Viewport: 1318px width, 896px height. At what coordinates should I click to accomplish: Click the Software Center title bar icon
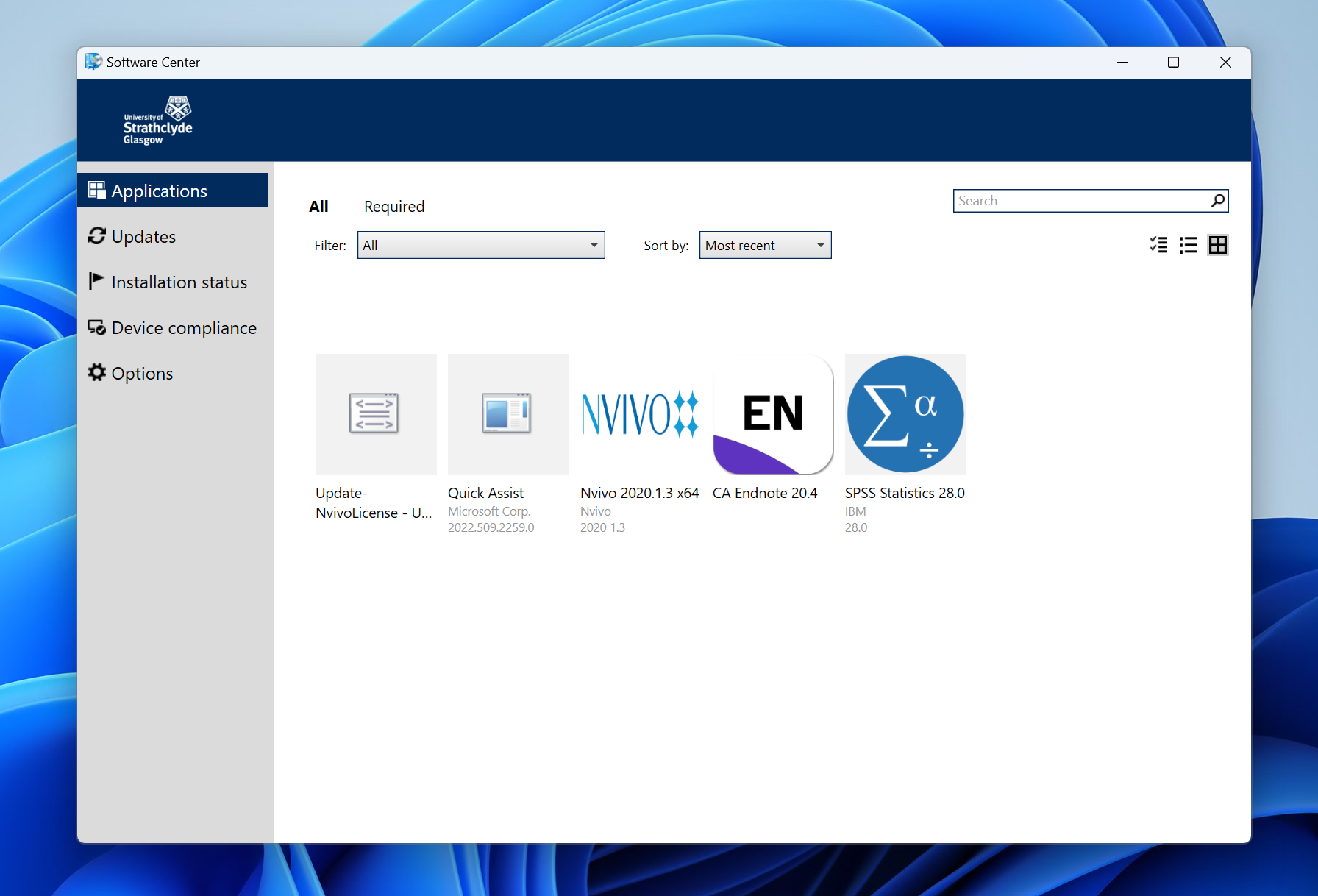(93, 62)
